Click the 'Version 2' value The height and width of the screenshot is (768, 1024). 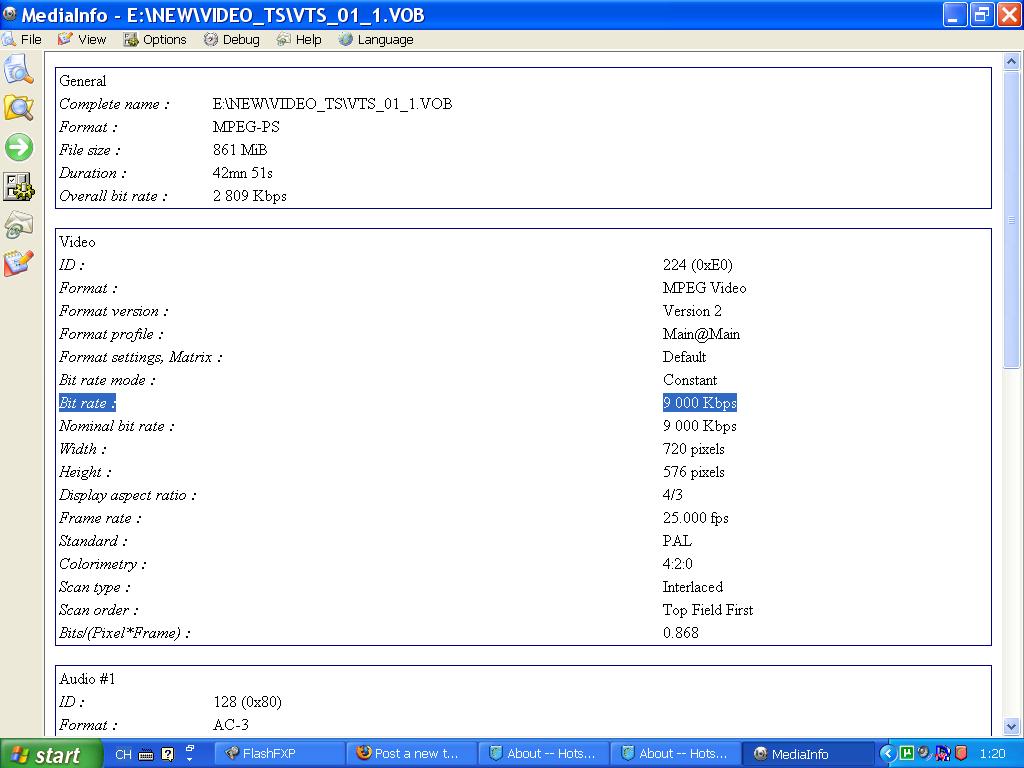click(692, 311)
